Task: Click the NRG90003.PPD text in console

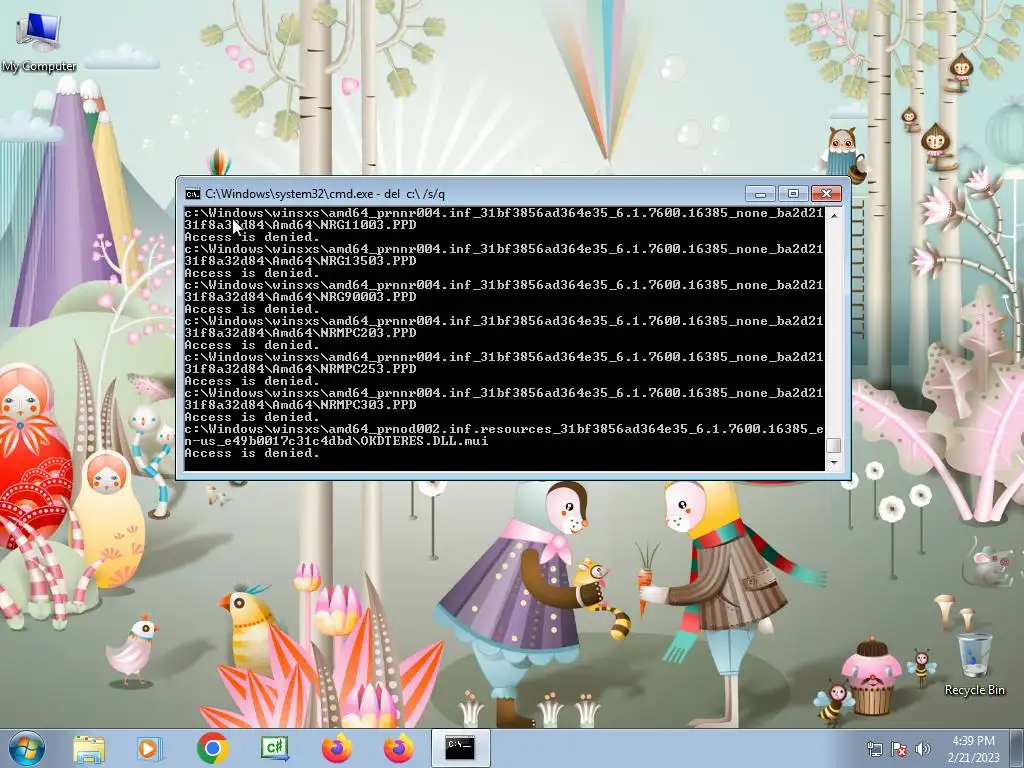Action: [x=368, y=296]
